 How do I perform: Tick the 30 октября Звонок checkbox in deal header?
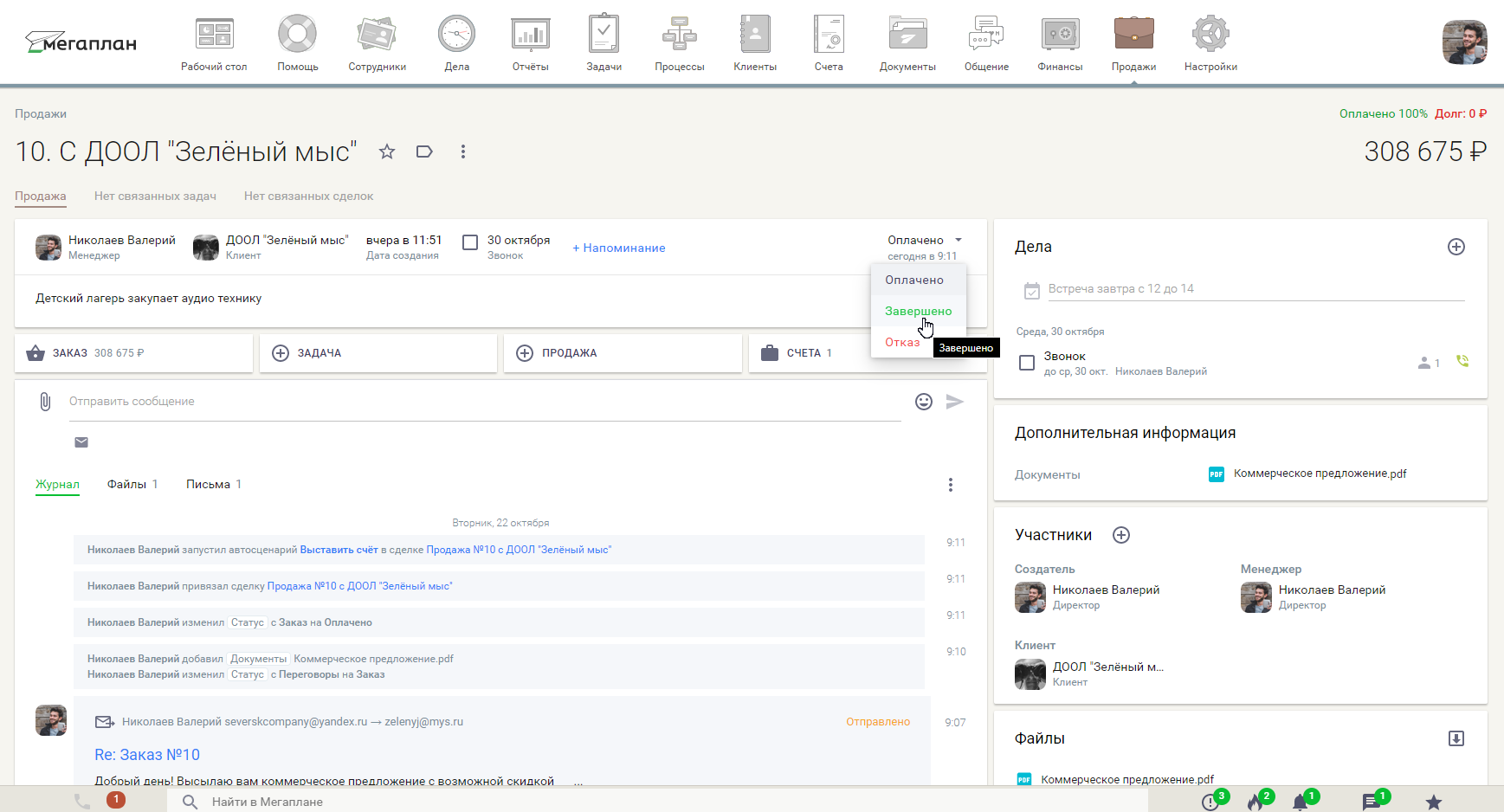pyautogui.click(x=470, y=242)
